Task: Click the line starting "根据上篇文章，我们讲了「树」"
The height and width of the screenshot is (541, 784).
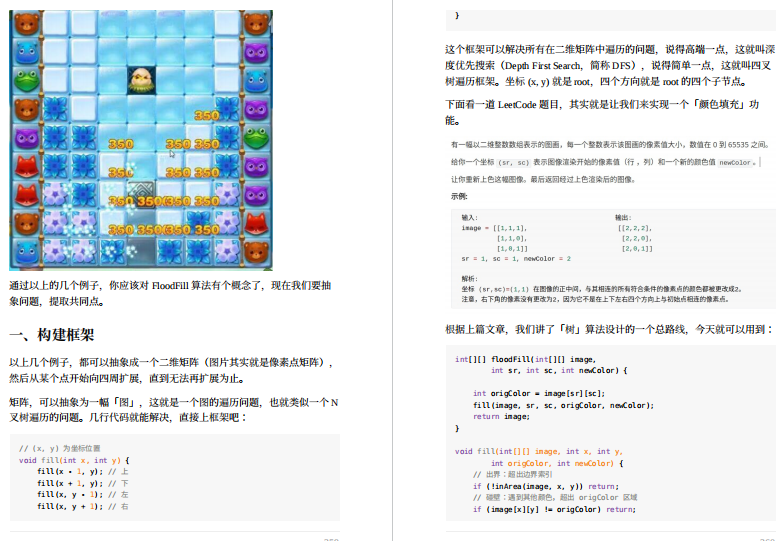Action: point(610,329)
